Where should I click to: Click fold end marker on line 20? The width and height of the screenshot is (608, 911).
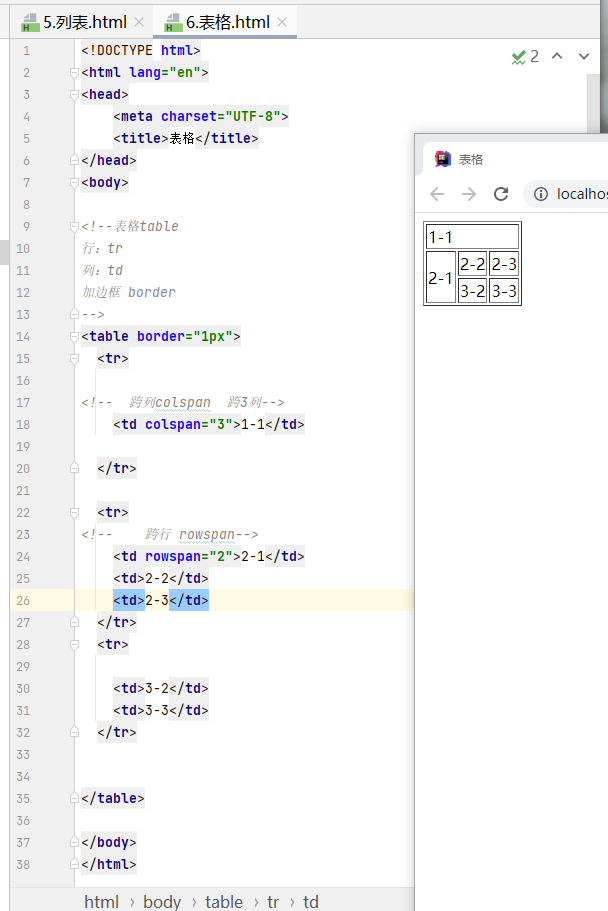click(x=74, y=468)
